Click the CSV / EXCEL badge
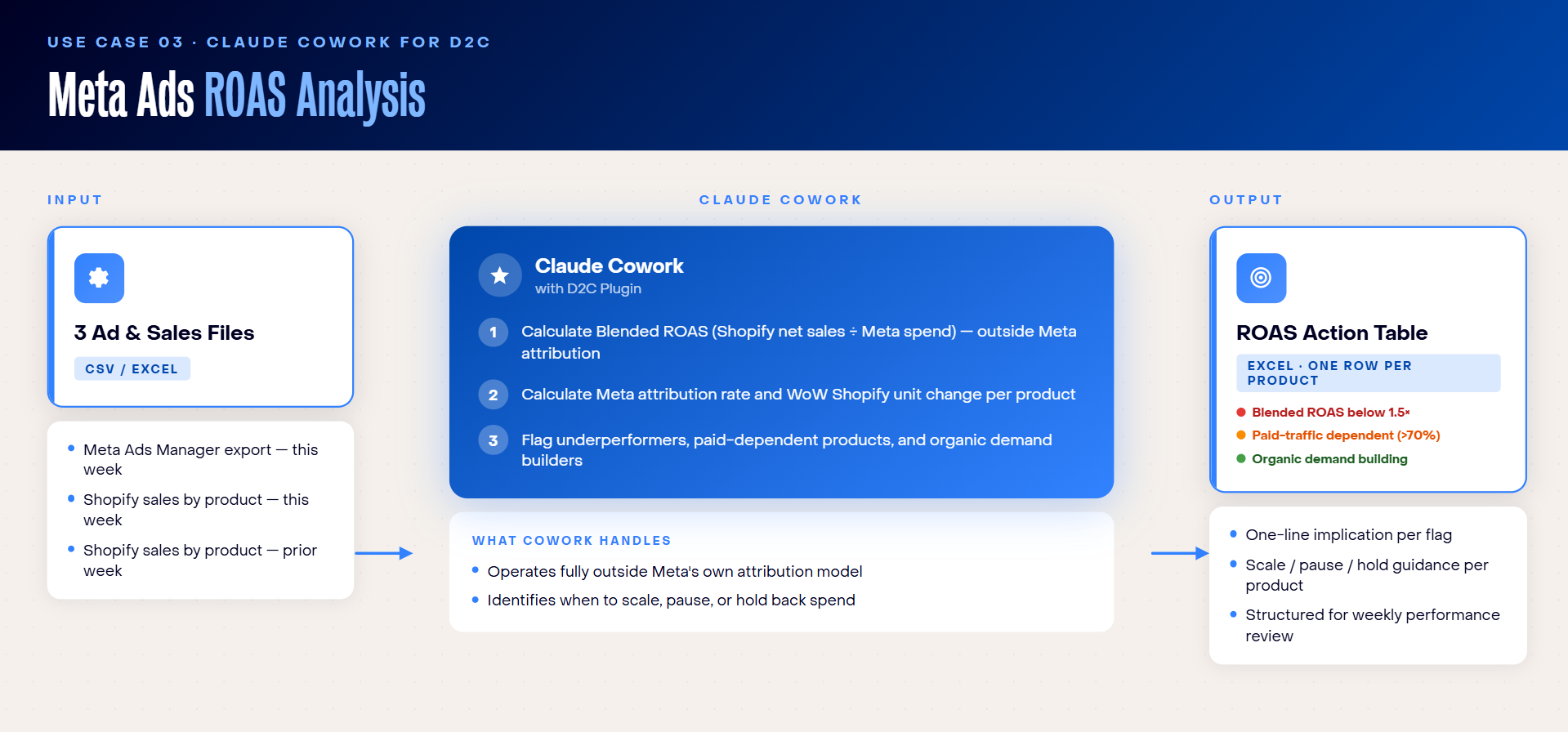1568x732 pixels. coord(132,369)
